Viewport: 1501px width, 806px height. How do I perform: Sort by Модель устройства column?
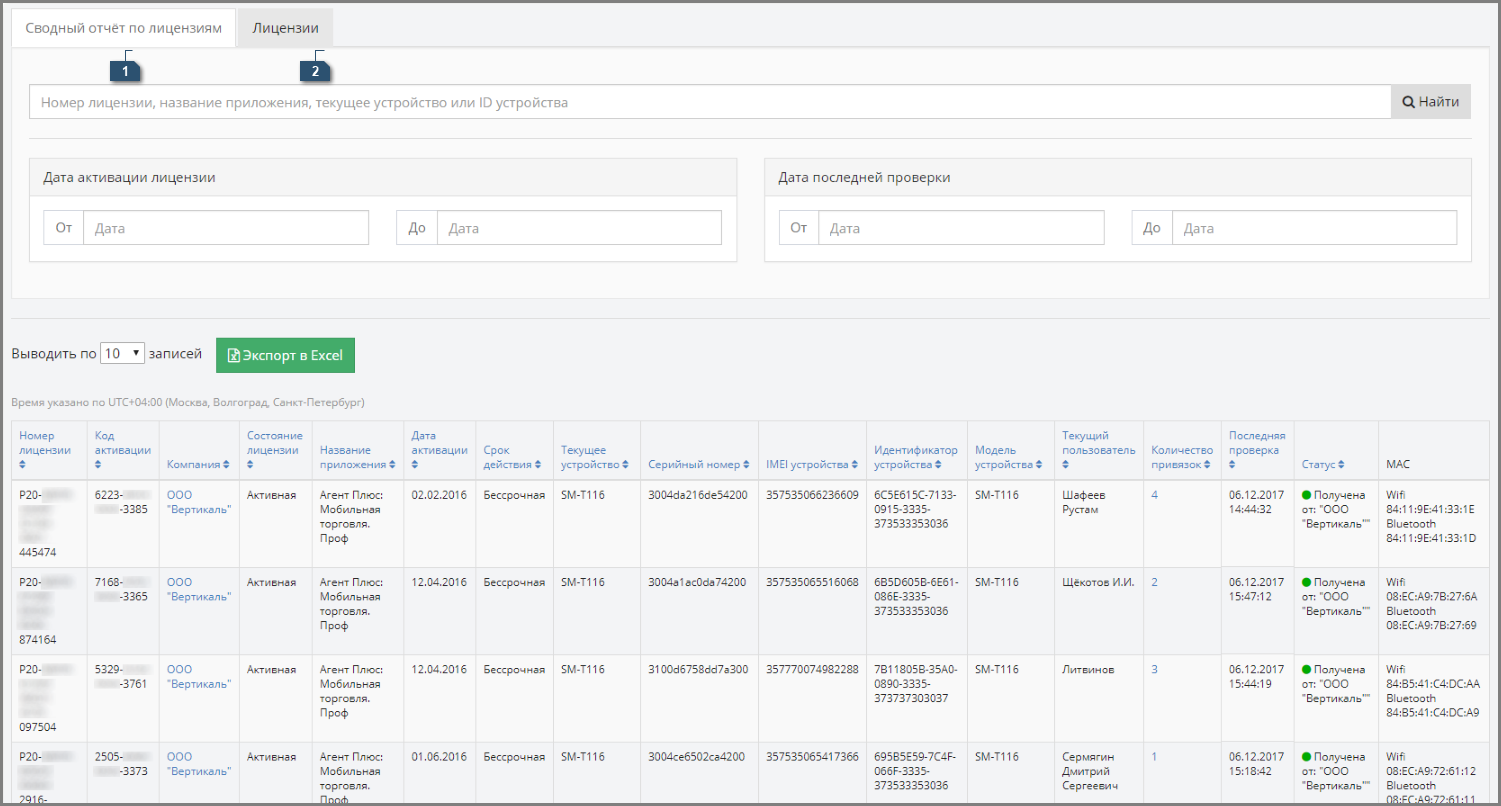(1009, 457)
